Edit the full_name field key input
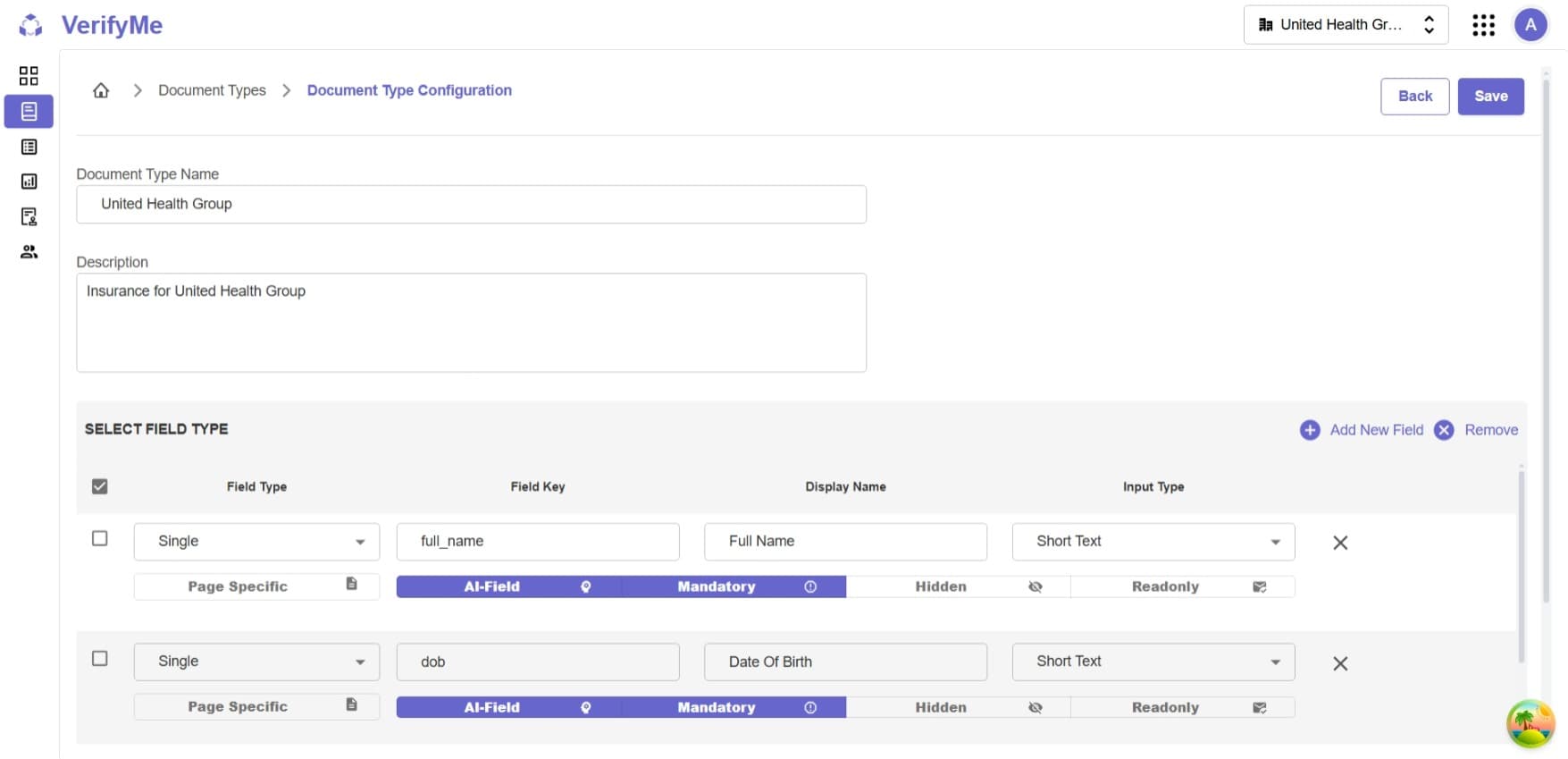This screenshot has height=759, width=1568. 538,542
